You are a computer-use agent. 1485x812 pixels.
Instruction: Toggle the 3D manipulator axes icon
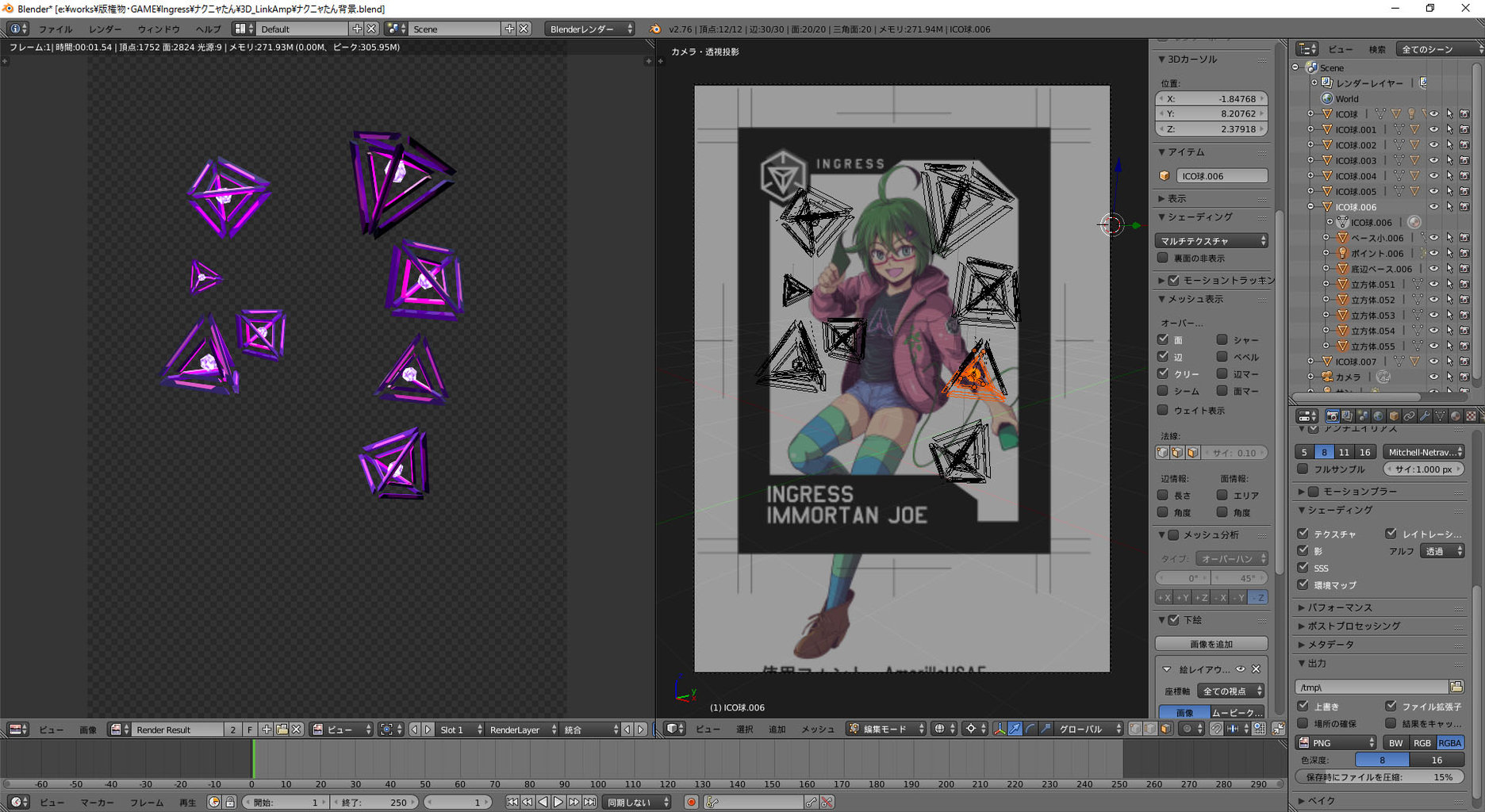[1000, 729]
